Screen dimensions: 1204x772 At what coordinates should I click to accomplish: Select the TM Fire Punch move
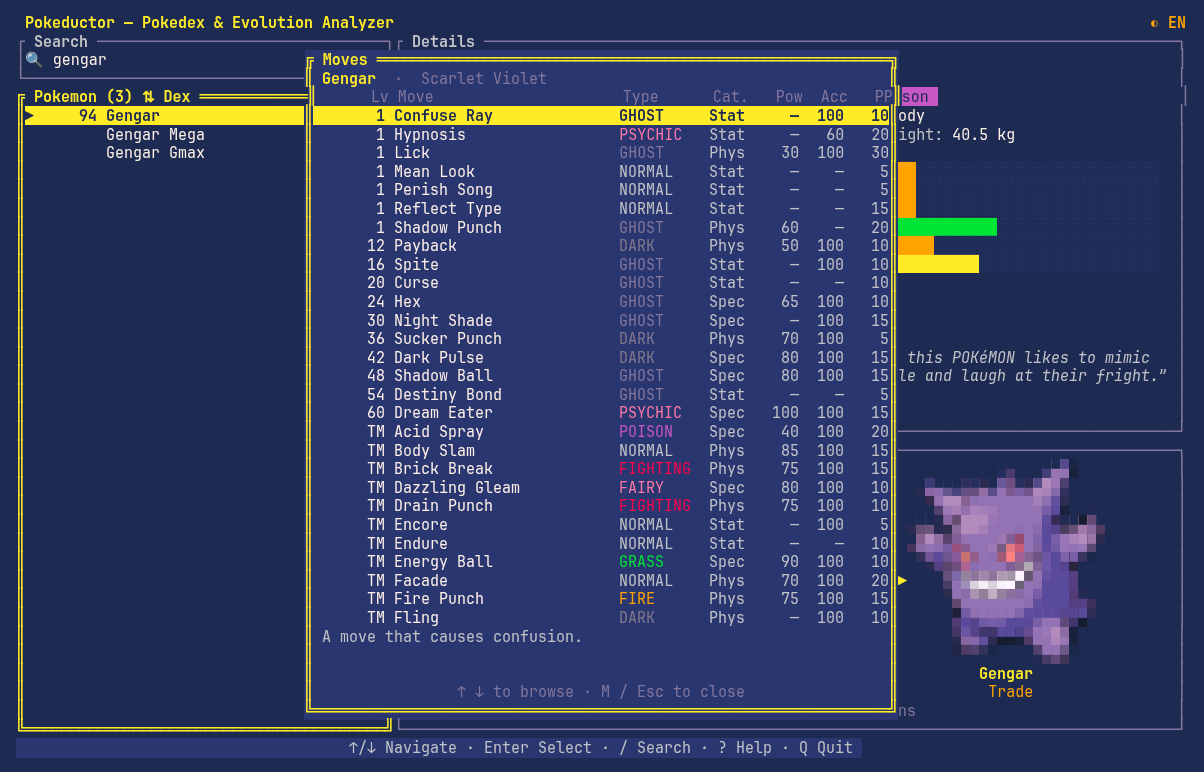point(602,598)
